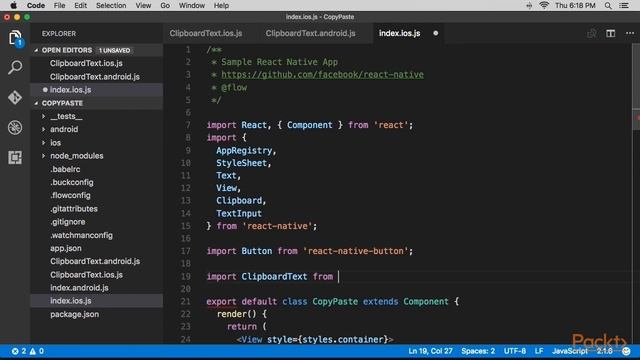Expand the __tests__ folder
This screenshot has height=360, width=640.
[43, 116]
